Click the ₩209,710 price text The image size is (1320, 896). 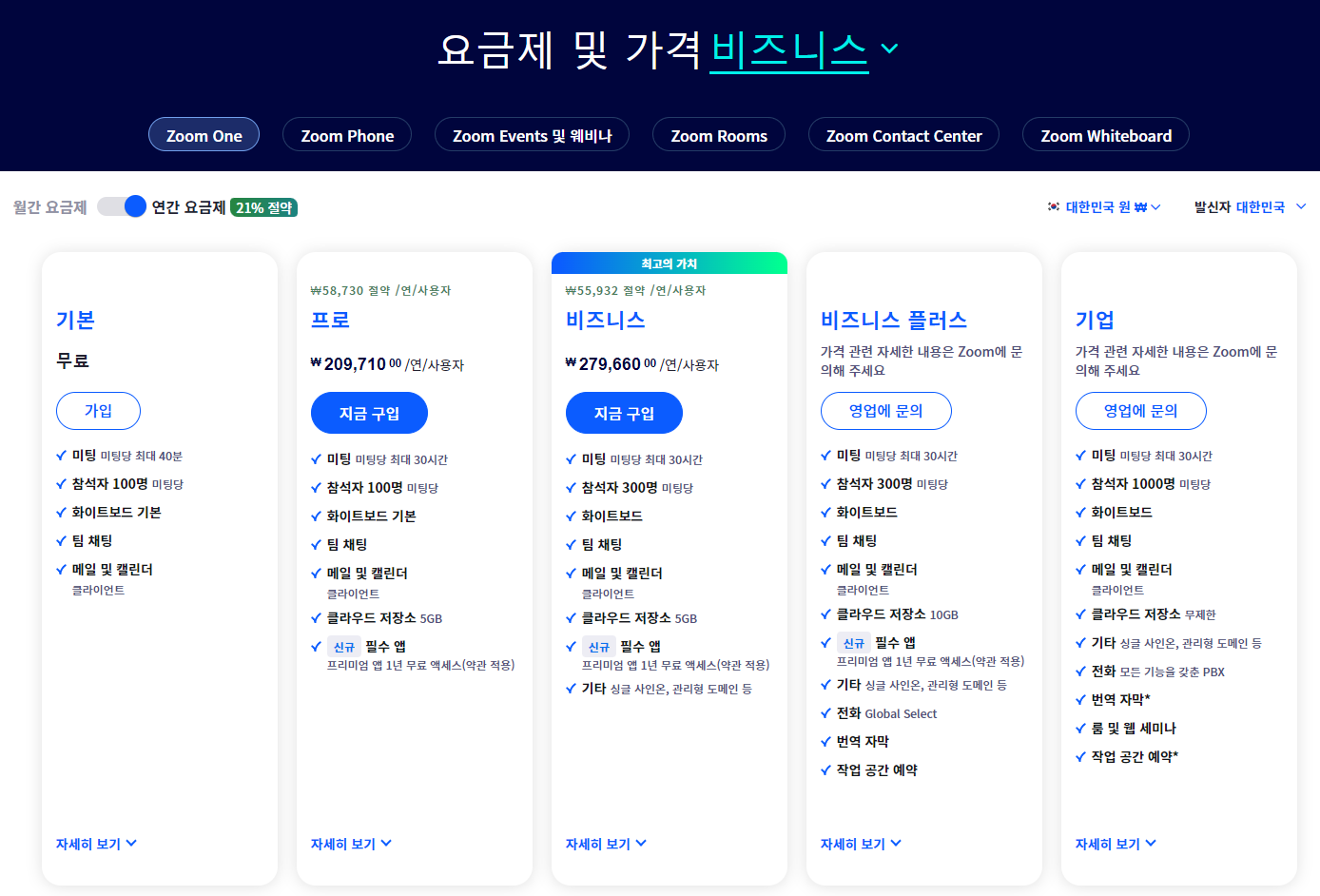click(356, 364)
